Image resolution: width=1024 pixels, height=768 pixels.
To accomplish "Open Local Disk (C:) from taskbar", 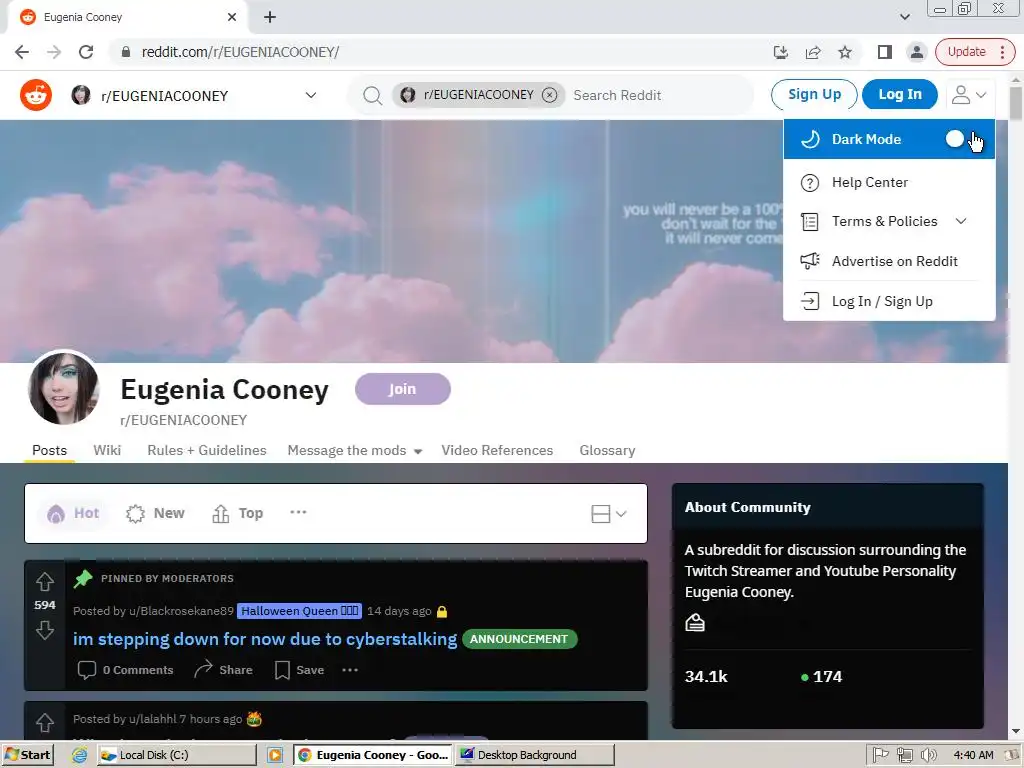I will [x=176, y=755].
